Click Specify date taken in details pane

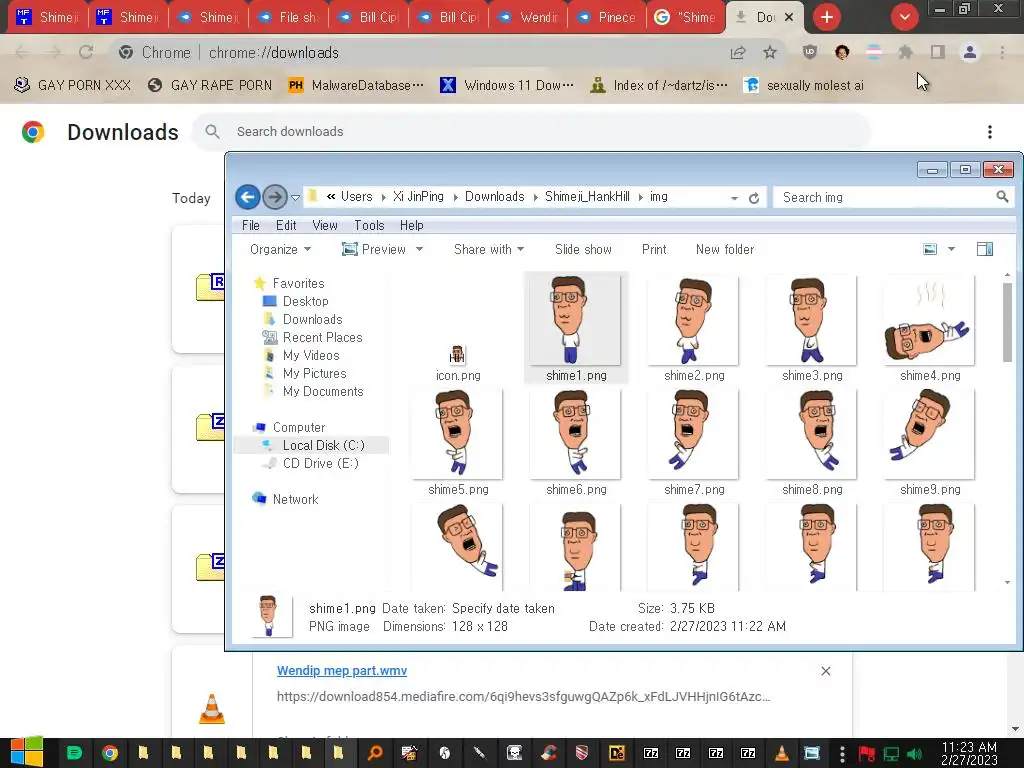[x=503, y=609]
